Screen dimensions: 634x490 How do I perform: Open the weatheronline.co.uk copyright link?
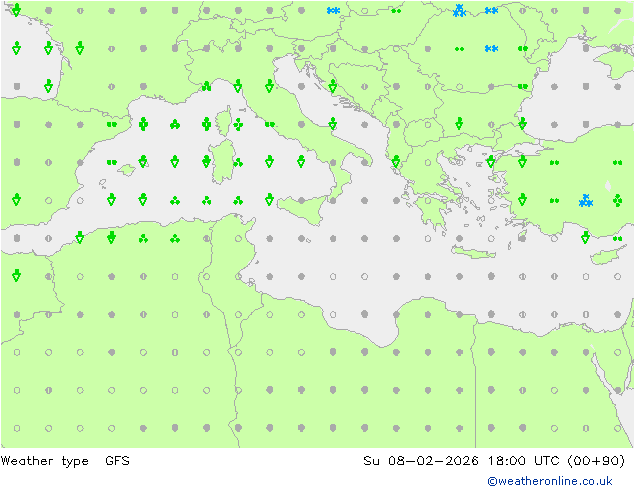click(550, 481)
